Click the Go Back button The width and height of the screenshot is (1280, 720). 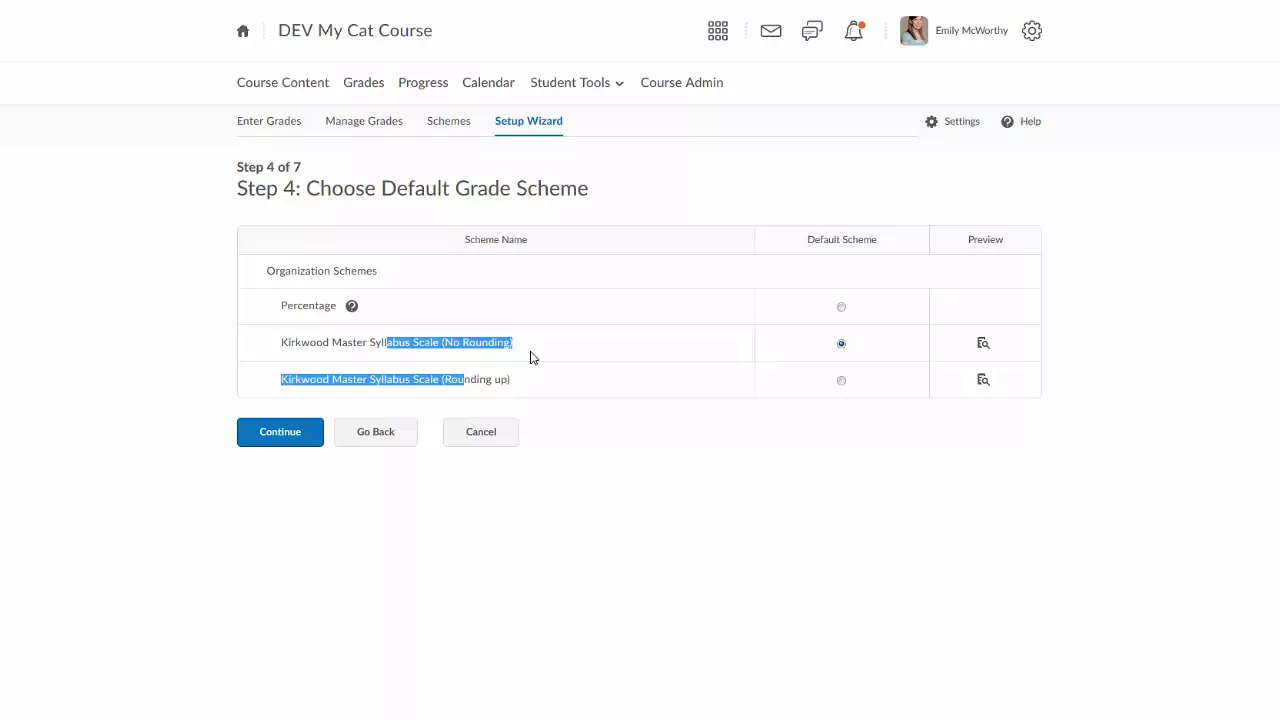pos(376,432)
